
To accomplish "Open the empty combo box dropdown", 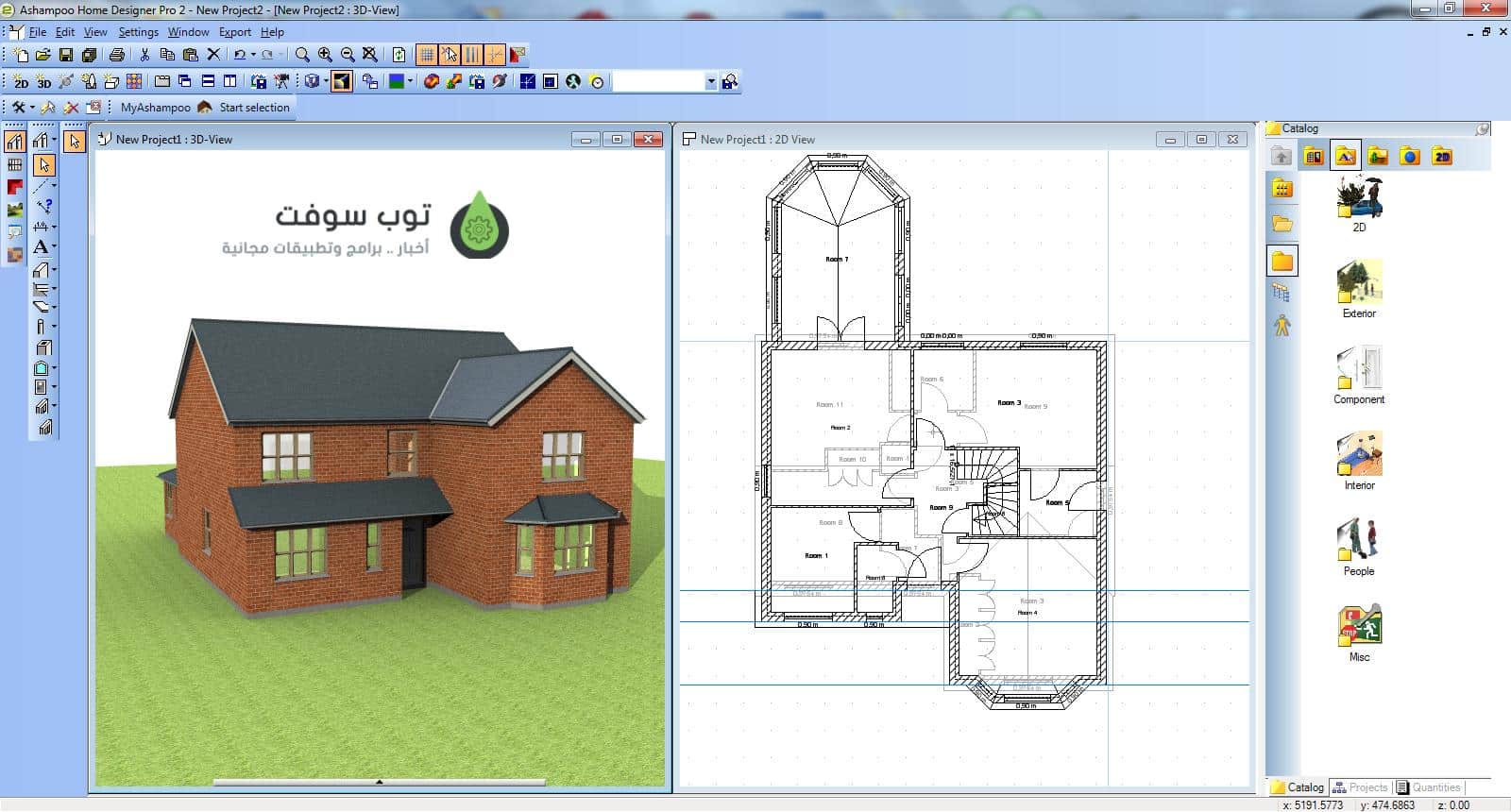I will click(x=711, y=82).
